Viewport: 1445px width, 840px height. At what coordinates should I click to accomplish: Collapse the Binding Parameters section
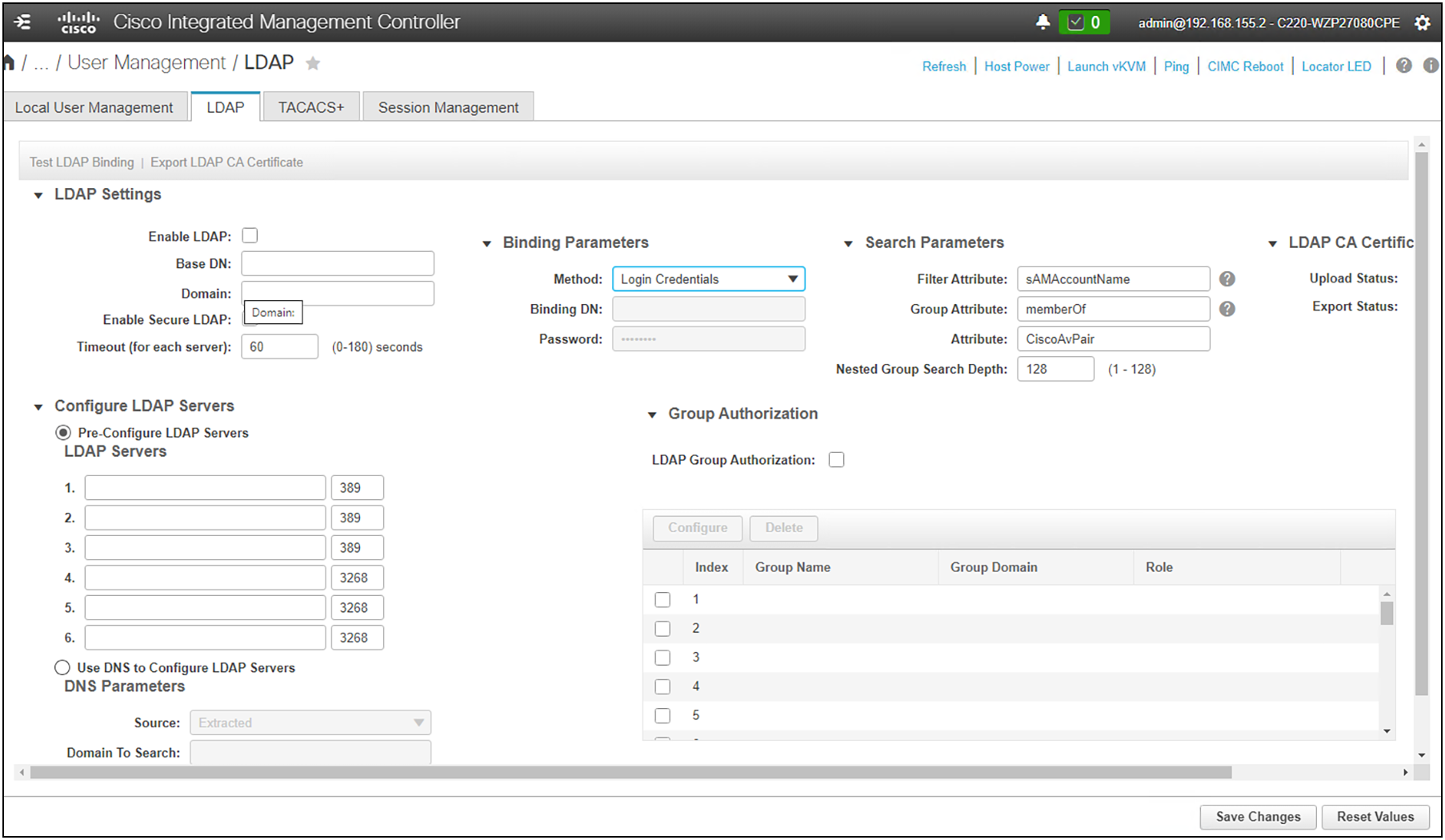486,243
